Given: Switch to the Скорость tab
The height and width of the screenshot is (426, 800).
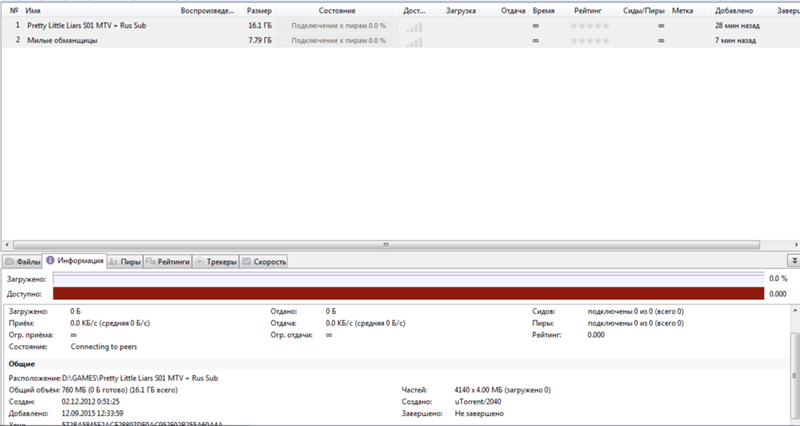Looking at the screenshot, I should 264,262.
